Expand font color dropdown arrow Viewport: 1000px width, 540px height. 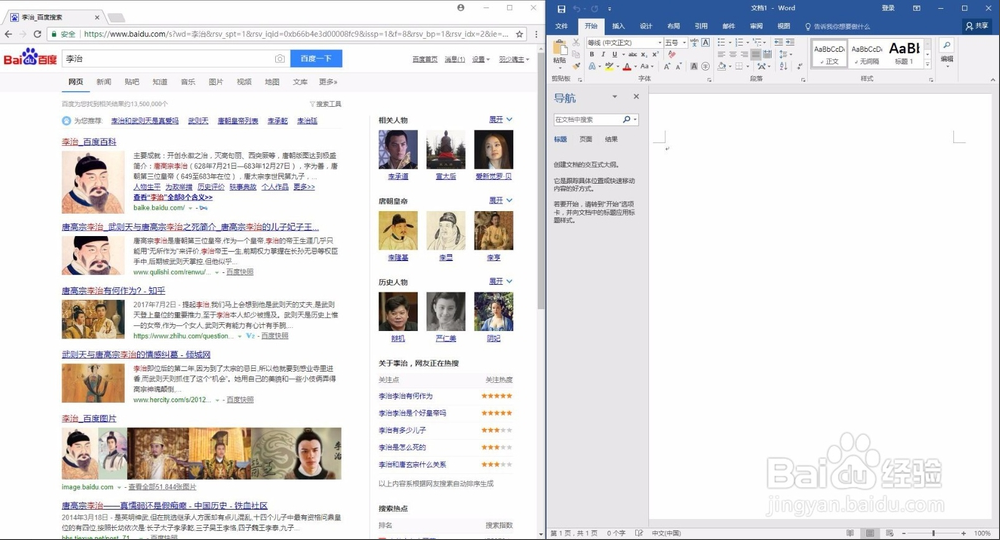[635, 66]
